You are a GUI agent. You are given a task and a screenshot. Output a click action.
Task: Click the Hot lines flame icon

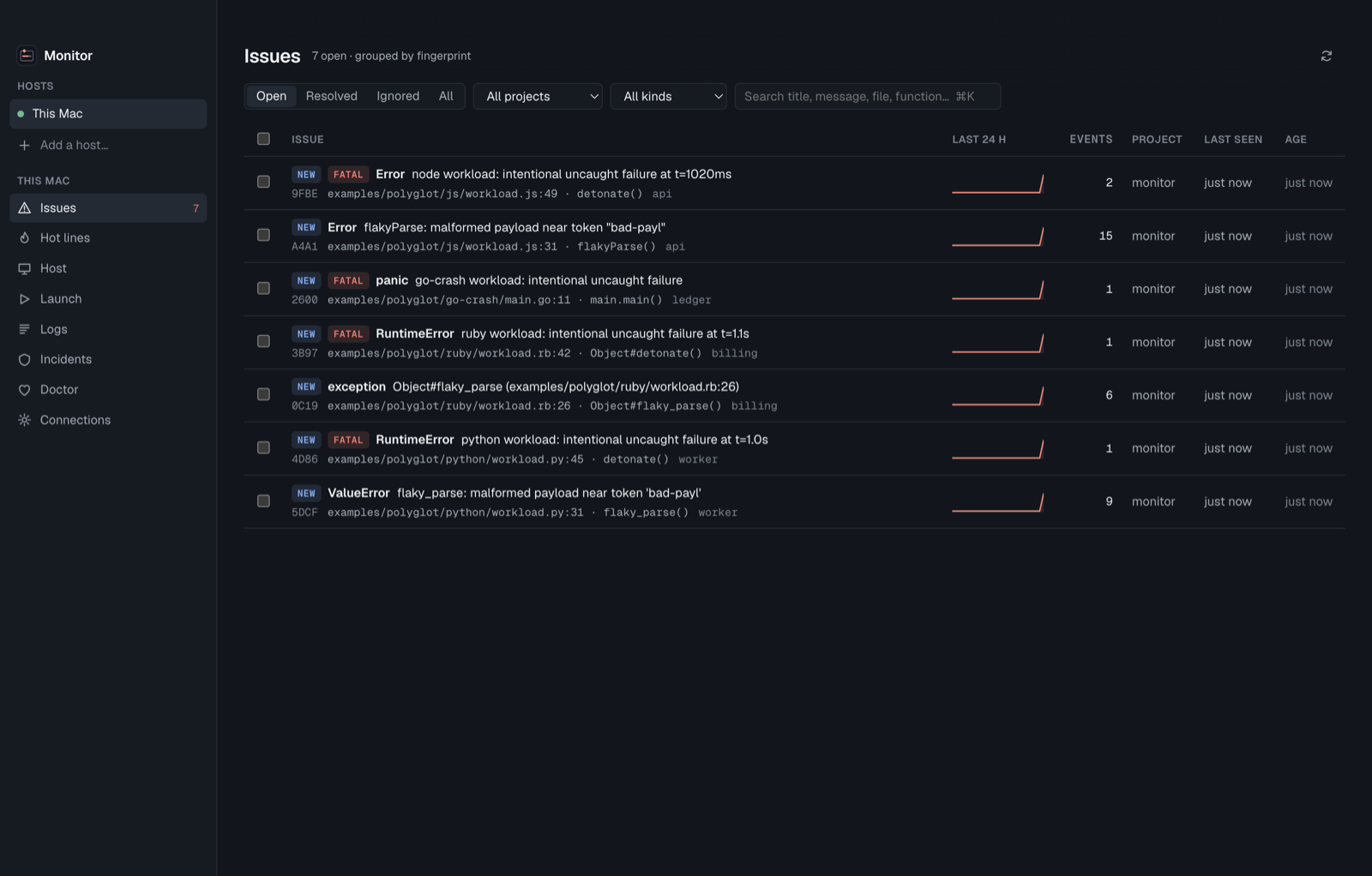pos(25,238)
